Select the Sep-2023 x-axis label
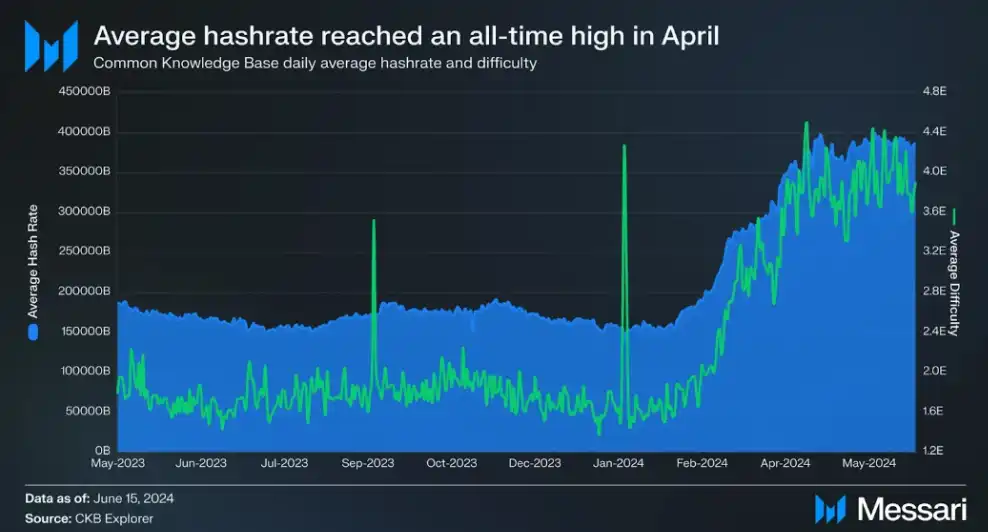 pos(368,463)
